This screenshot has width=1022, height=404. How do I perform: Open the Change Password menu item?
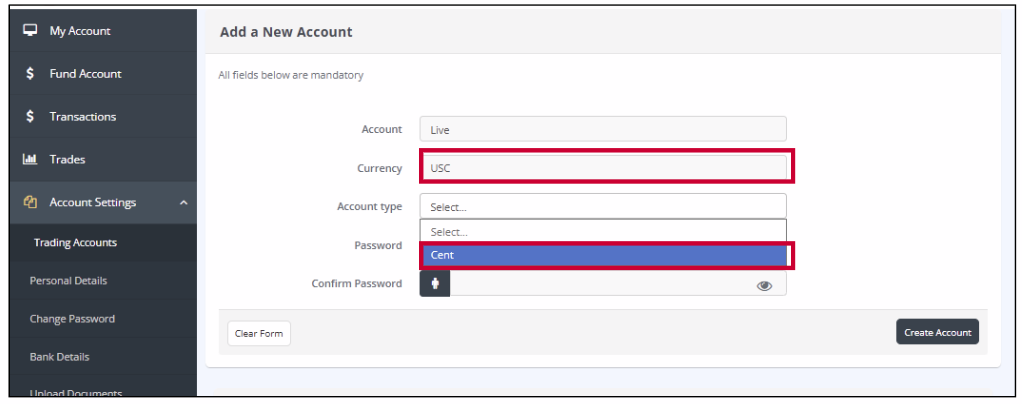72,319
